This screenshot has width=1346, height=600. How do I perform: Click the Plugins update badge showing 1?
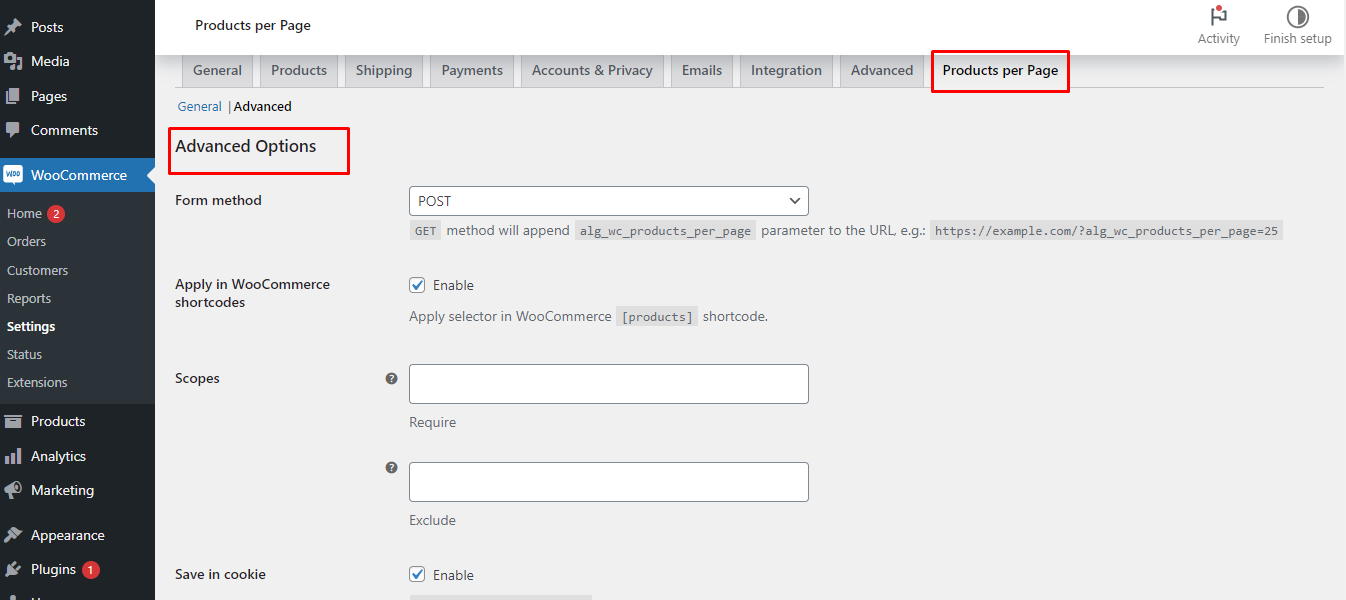91,569
